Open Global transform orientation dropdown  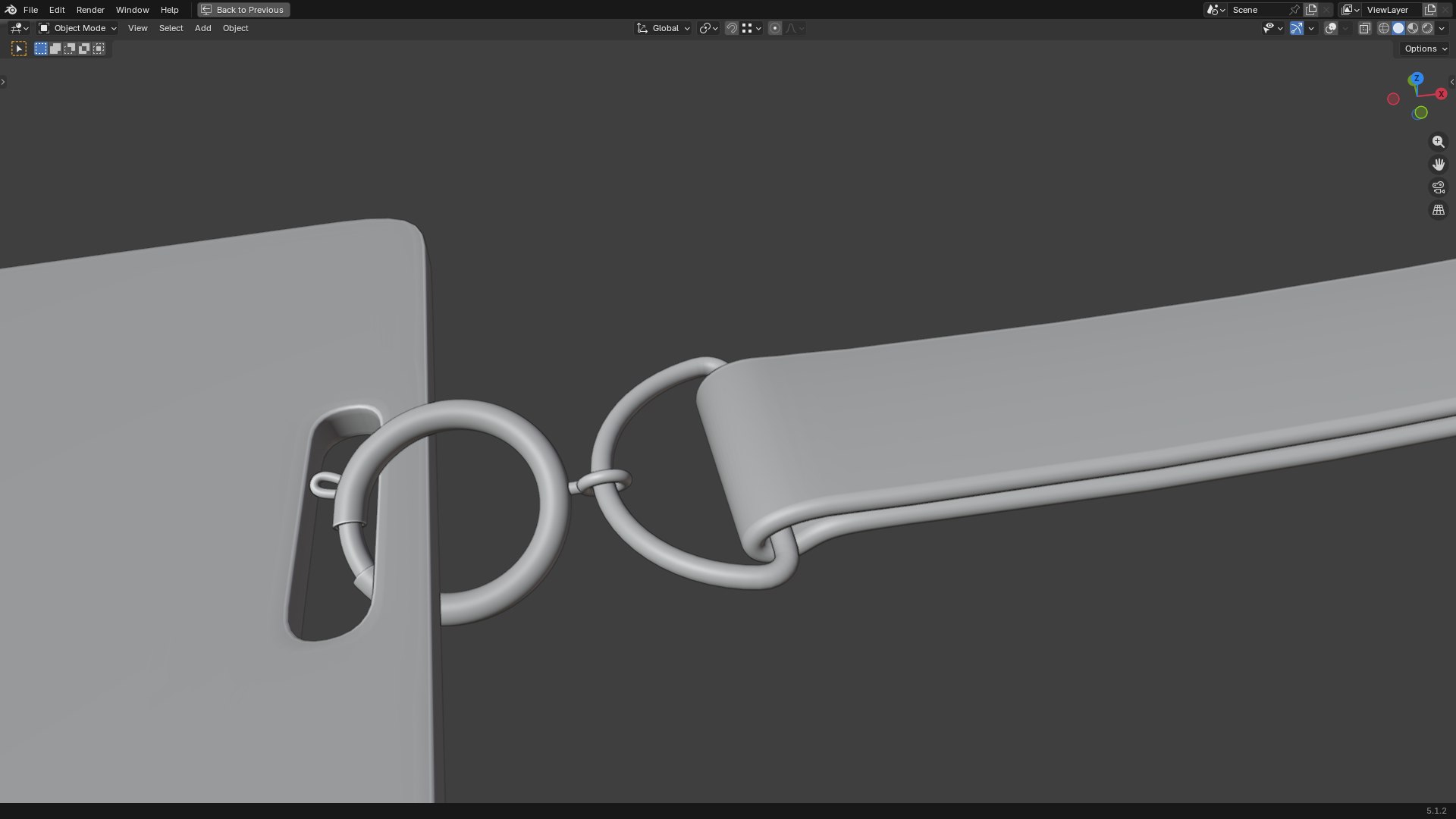663,28
